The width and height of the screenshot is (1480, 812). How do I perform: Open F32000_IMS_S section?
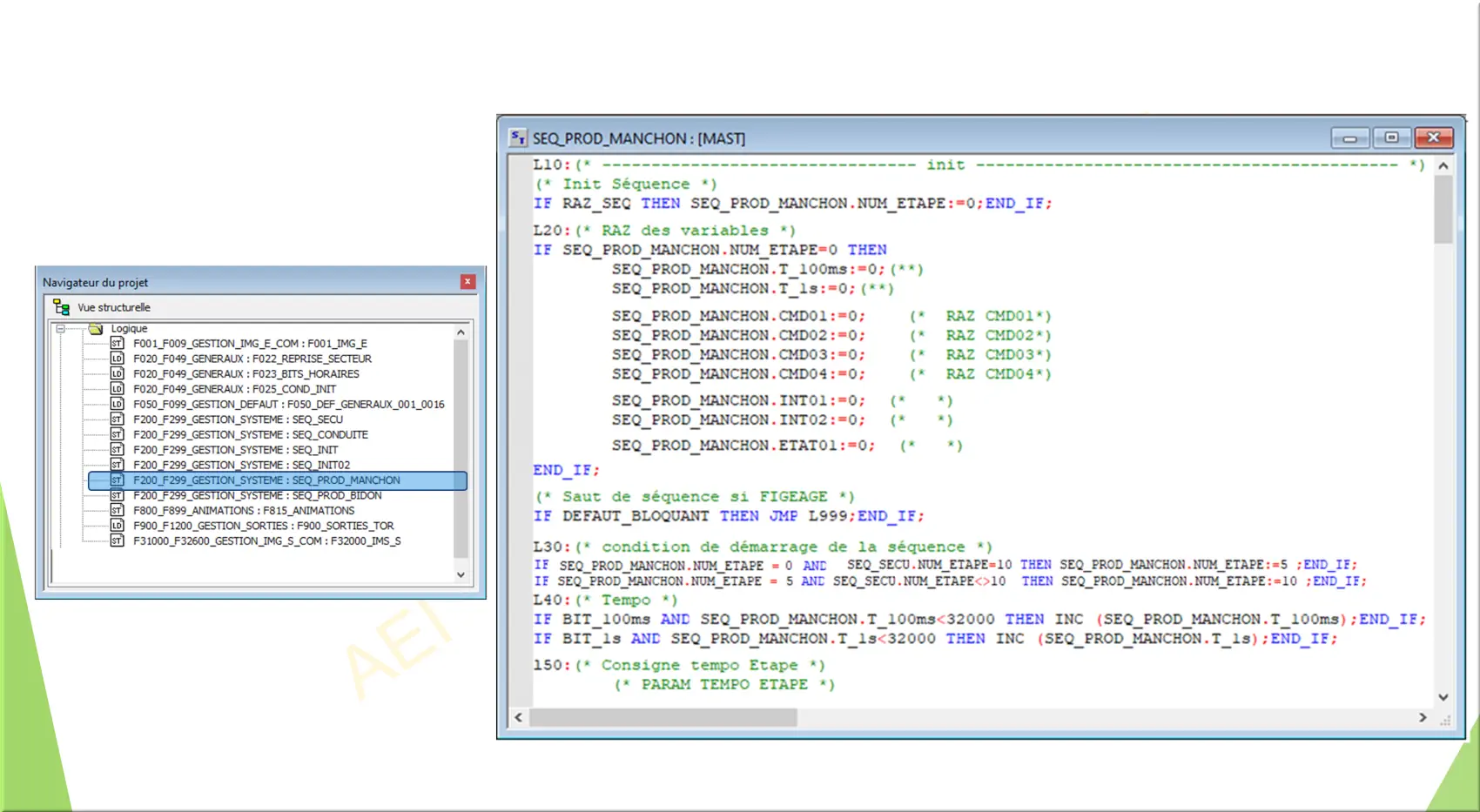267,541
